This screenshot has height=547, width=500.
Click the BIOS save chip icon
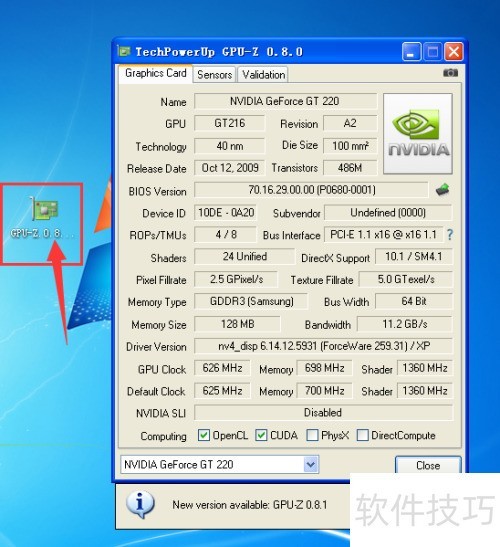(x=442, y=189)
